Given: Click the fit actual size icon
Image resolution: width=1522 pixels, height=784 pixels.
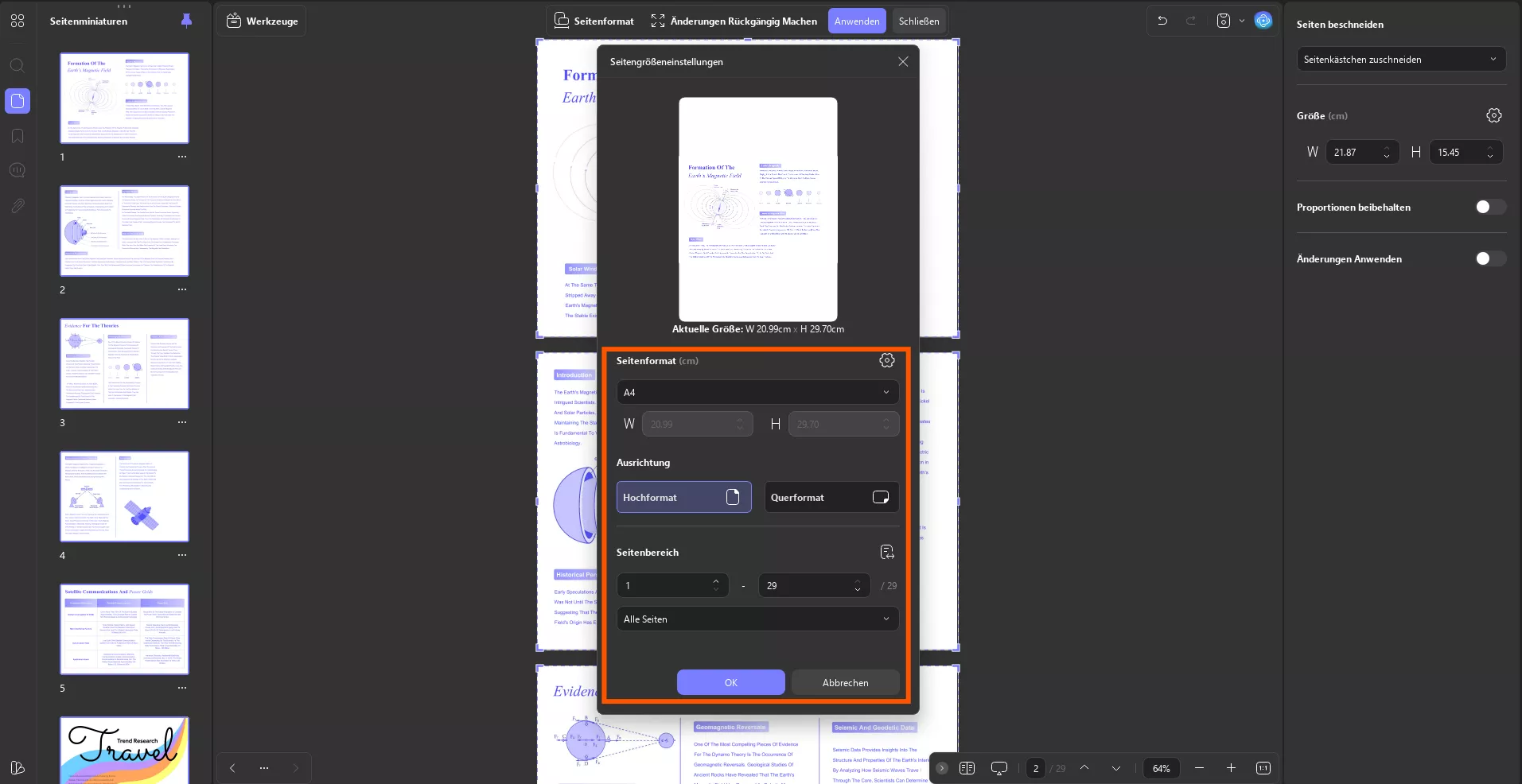Looking at the screenshot, I should pos(1263,768).
